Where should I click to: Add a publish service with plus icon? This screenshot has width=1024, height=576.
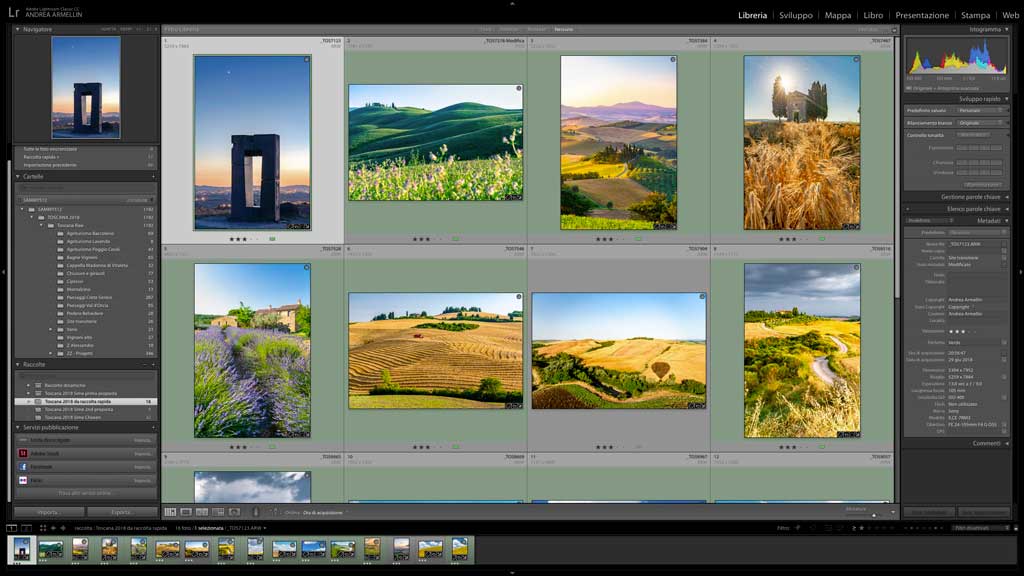coord(153,427)
